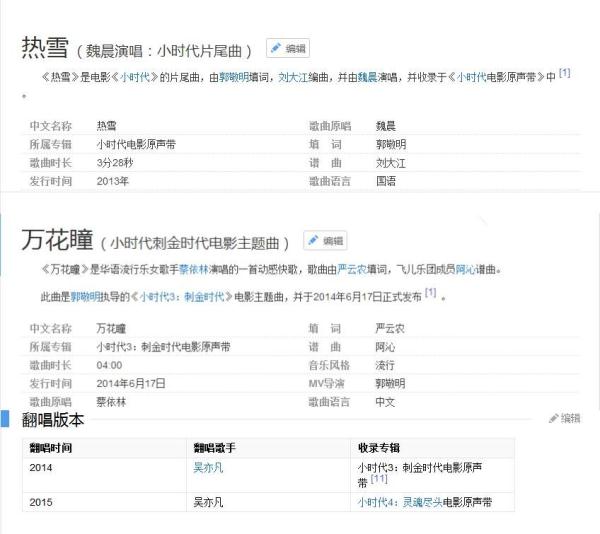Open the 小时代 link in 热雪 description

(x=135, y=77)
